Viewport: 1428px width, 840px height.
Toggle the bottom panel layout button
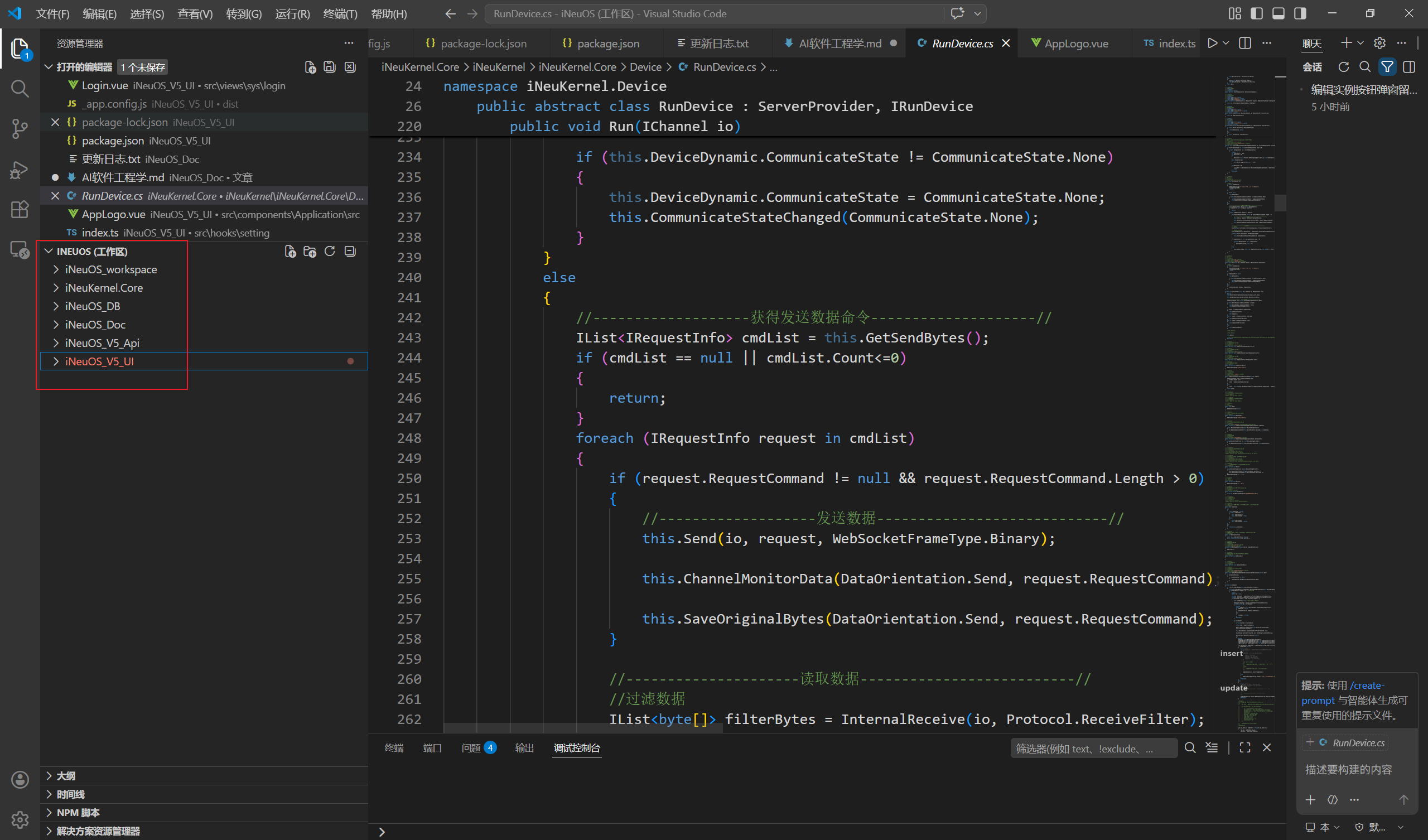(x=1279, y=13)
